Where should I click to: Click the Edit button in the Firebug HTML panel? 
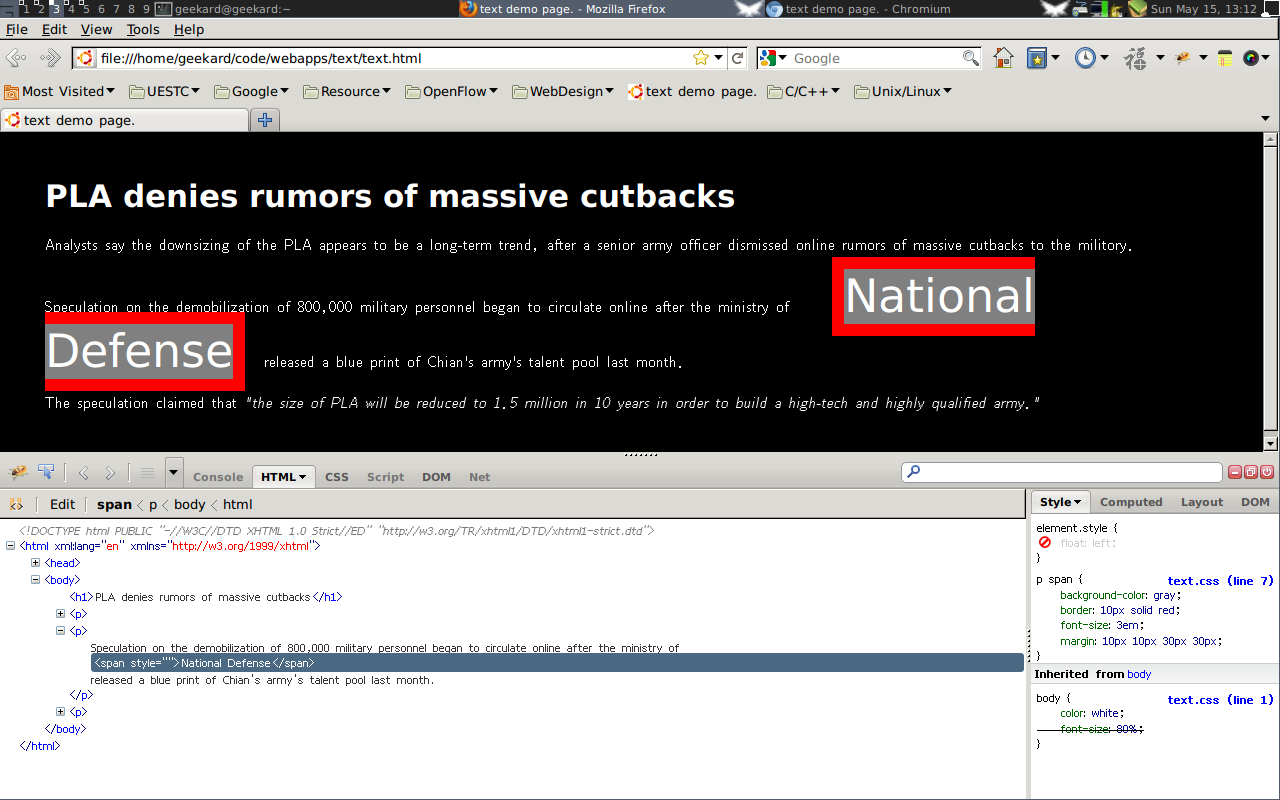(62, 504)
